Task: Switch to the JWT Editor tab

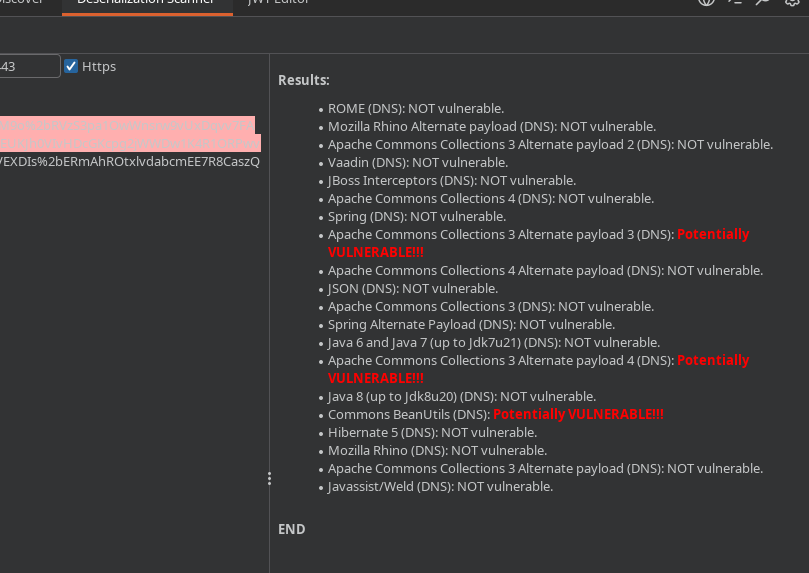Action: coord(278,3)
